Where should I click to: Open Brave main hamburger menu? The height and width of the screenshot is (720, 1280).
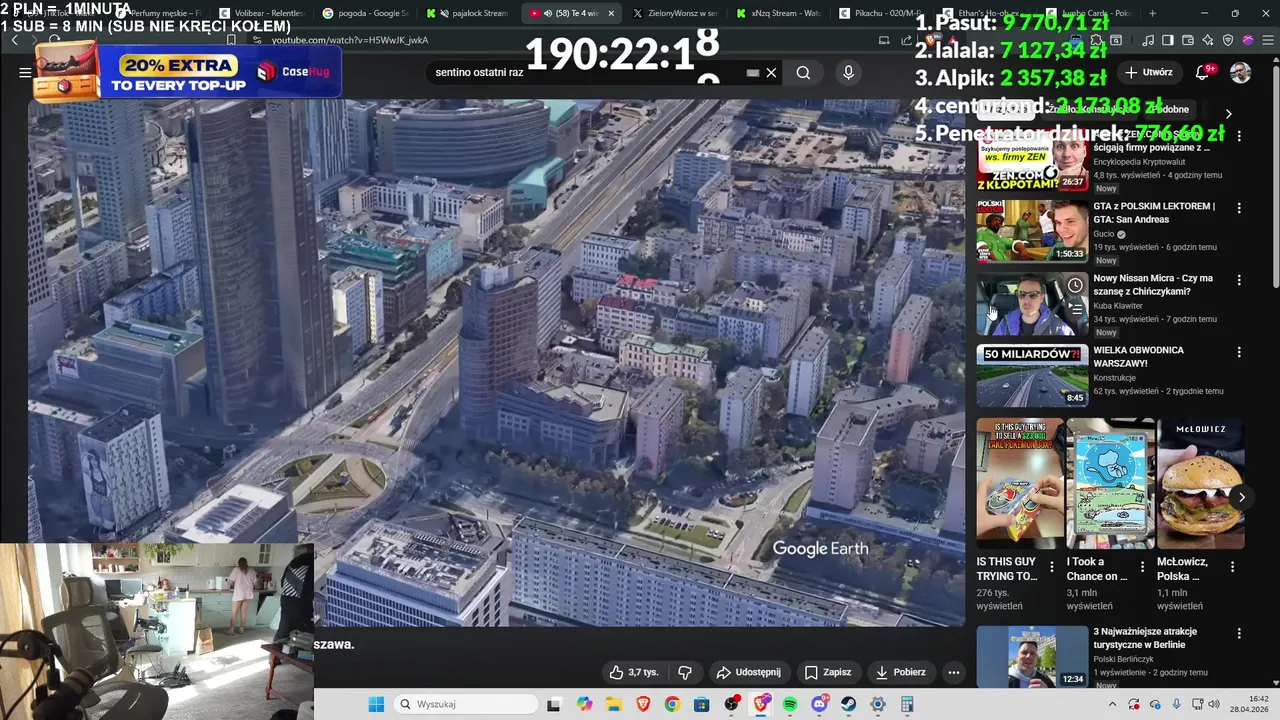click(x=1267, y=40)
